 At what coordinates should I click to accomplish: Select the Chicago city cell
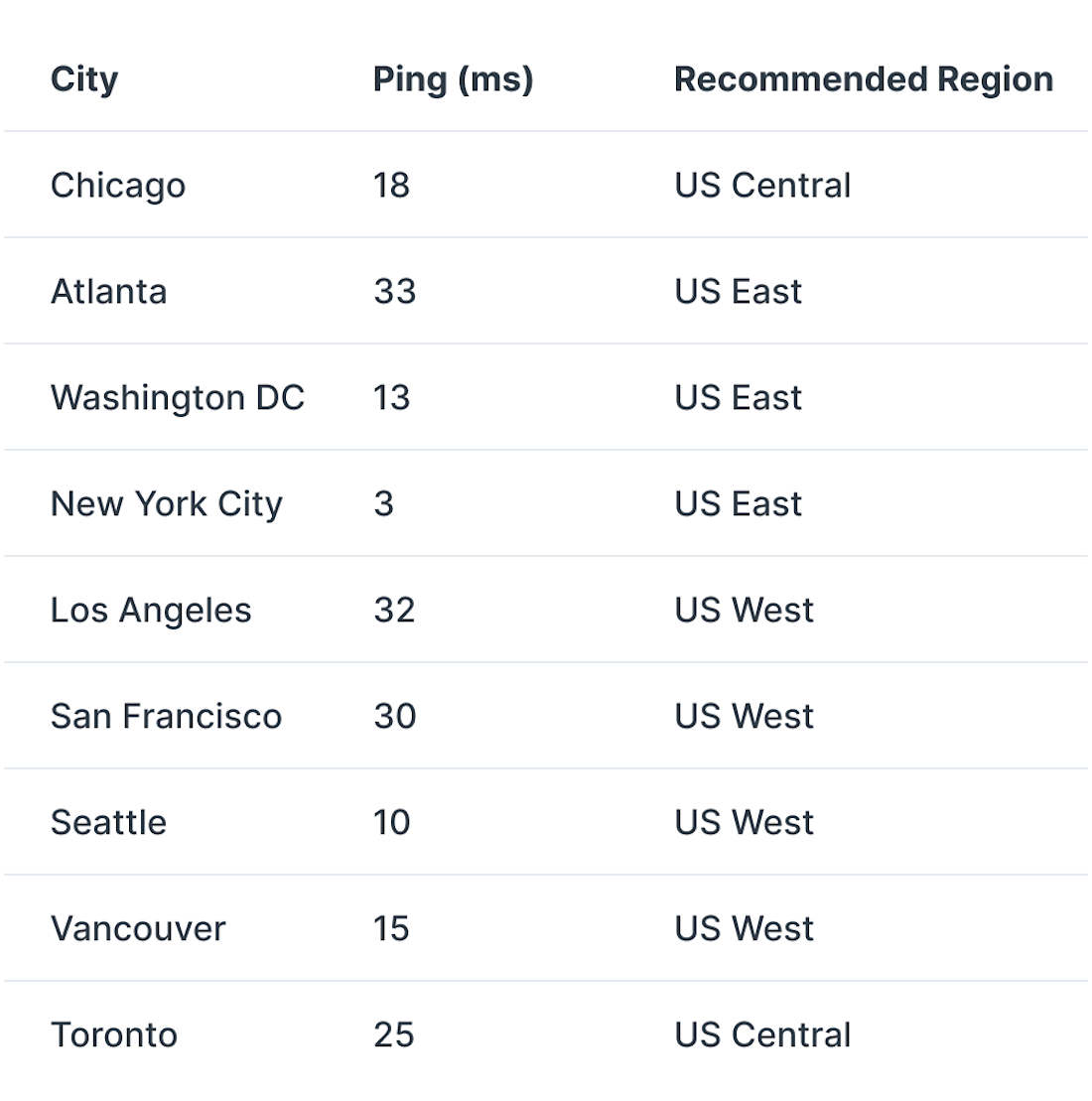(x=118, y=186)
